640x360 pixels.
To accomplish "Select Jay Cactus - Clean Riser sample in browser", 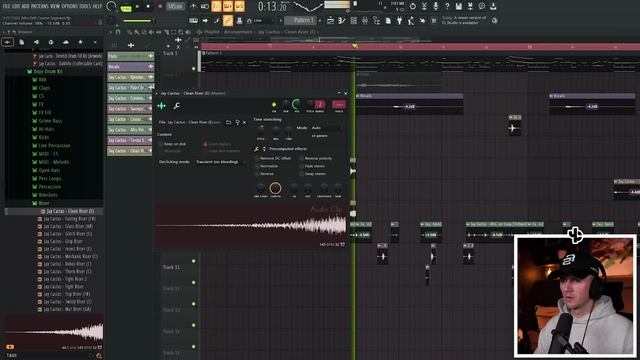I will click(67, 211).
